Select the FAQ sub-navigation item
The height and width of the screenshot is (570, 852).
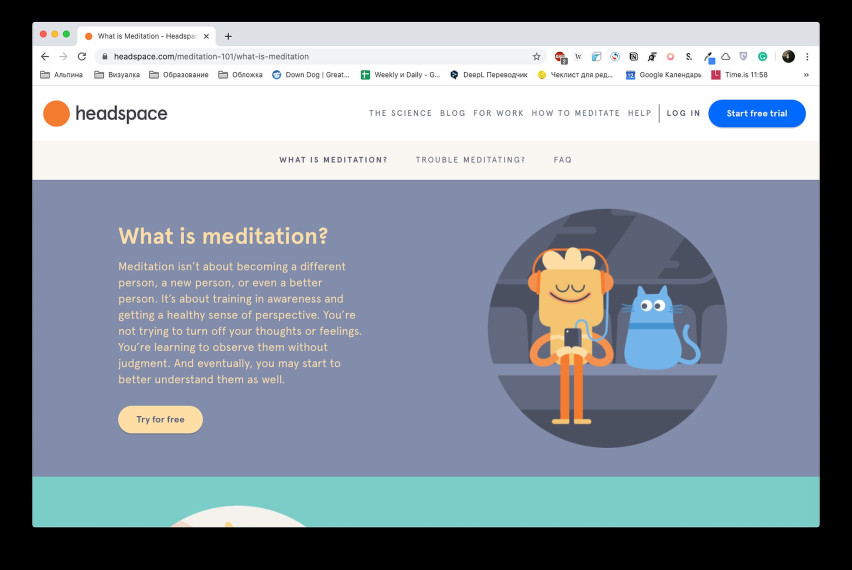point(562,160)
